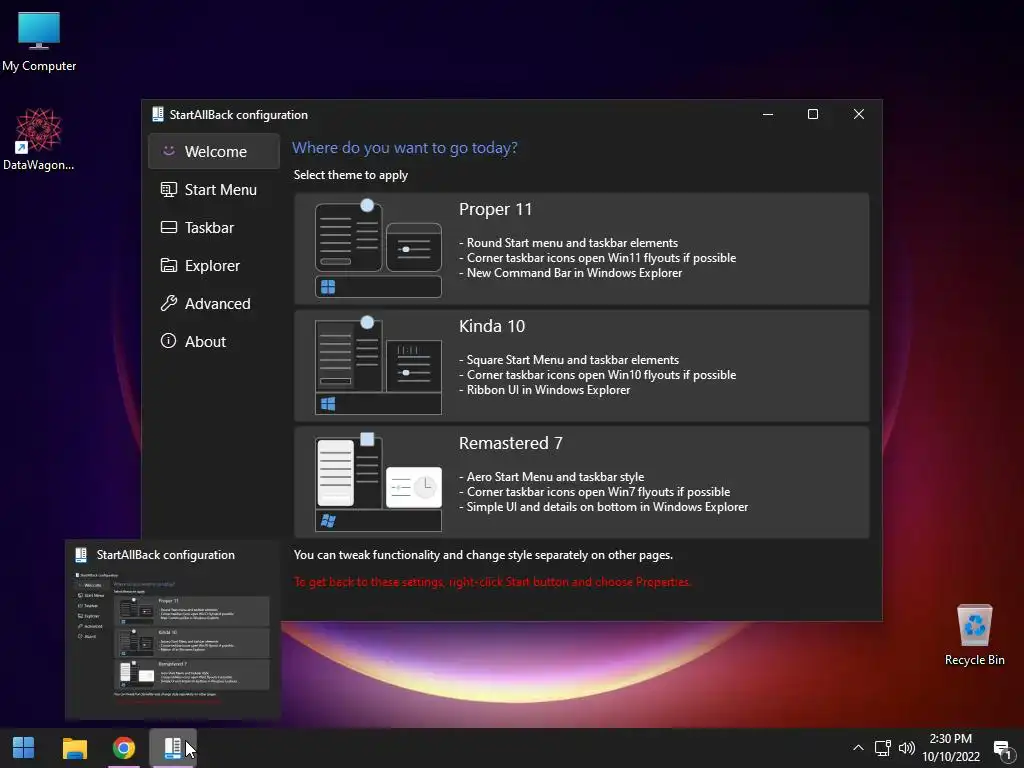1024x768 pixels.
Task: Select the Recycle Bin desktop icon
Action: (974, 635)
